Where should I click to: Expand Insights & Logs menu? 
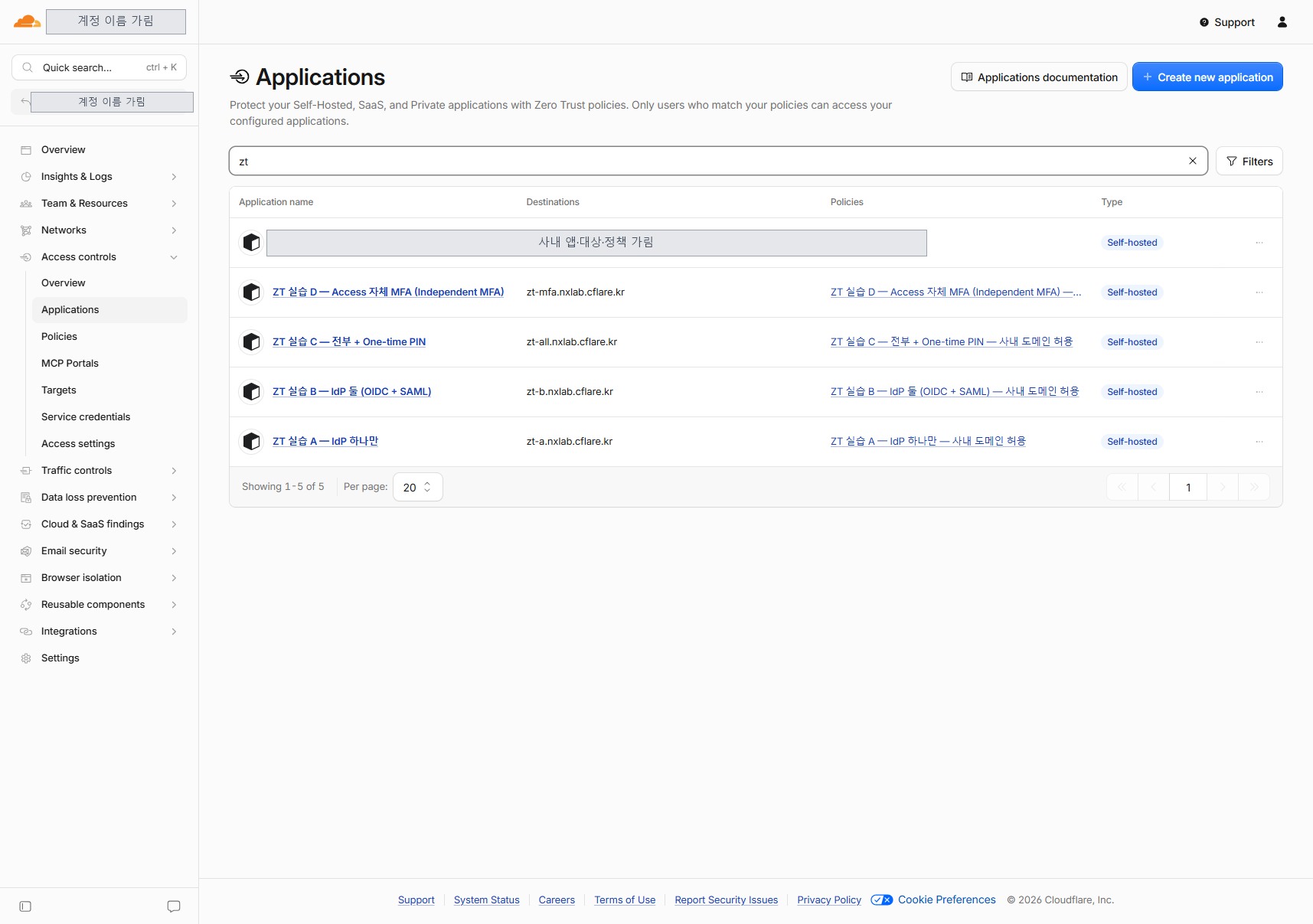pos(100,177)
